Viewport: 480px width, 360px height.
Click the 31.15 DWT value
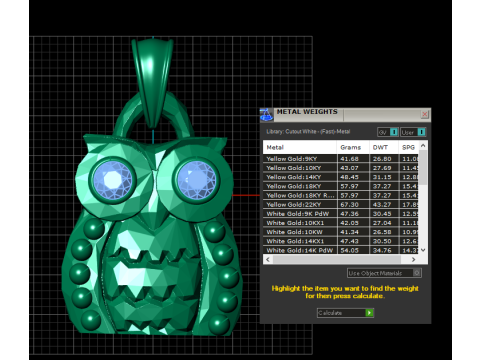click(382, 177)
